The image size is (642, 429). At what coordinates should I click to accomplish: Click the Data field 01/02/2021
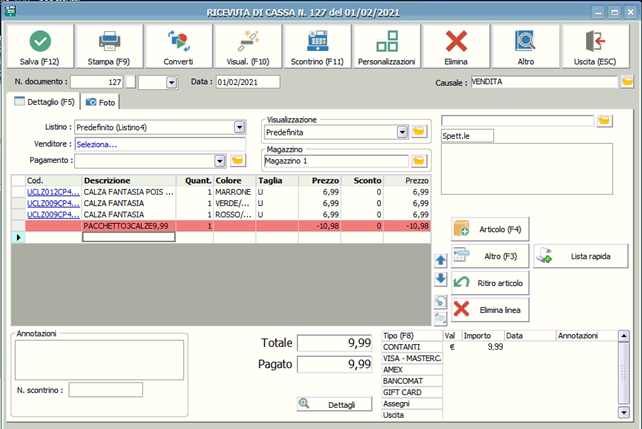[248, 82]
